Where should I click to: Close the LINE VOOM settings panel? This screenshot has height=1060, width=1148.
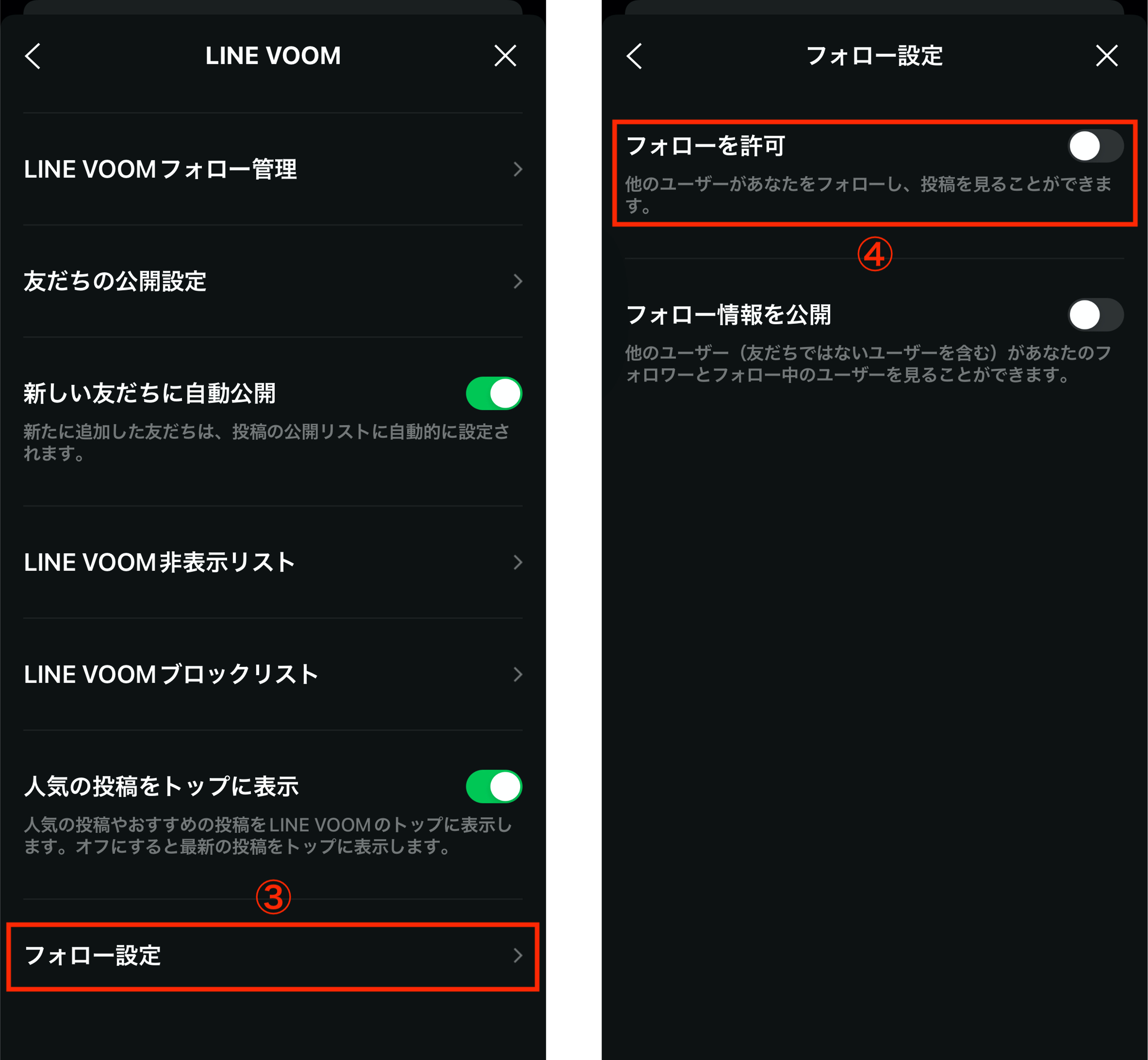[505, 56]
